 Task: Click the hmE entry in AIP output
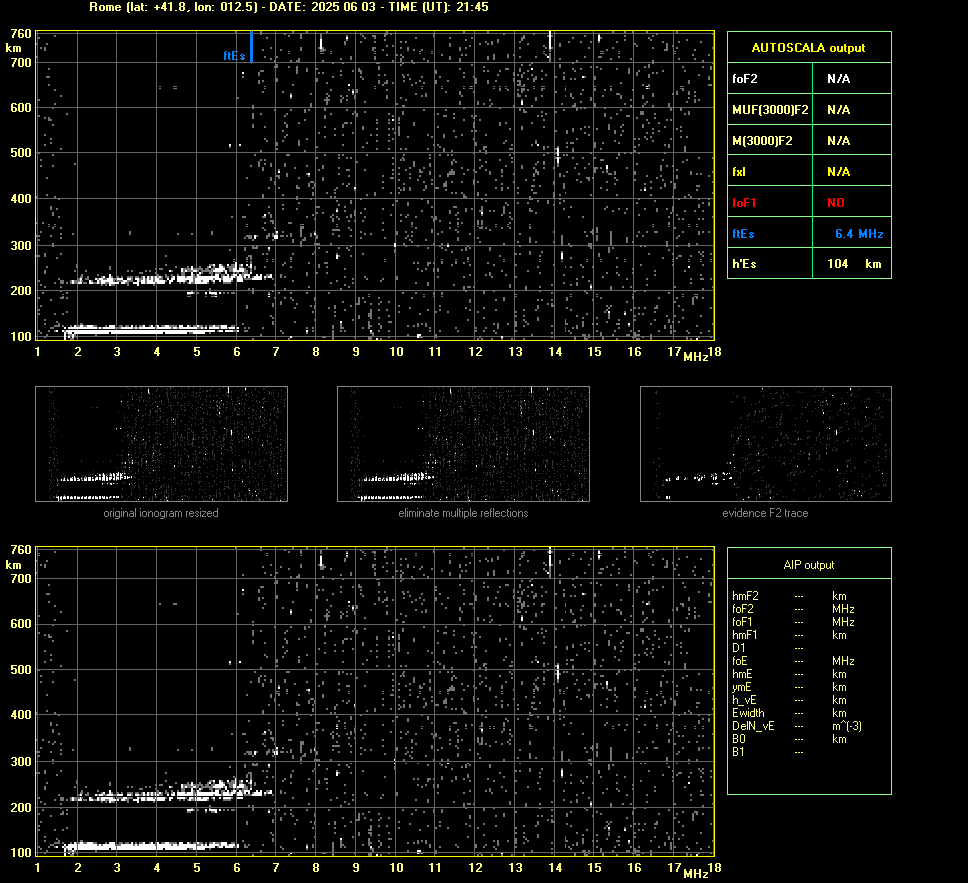click(x=789, y=674)
